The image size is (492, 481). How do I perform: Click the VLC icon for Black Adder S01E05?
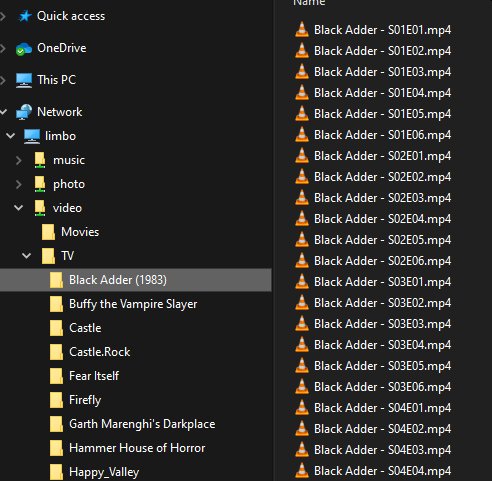pyautogui.click(x=302, y=113)
